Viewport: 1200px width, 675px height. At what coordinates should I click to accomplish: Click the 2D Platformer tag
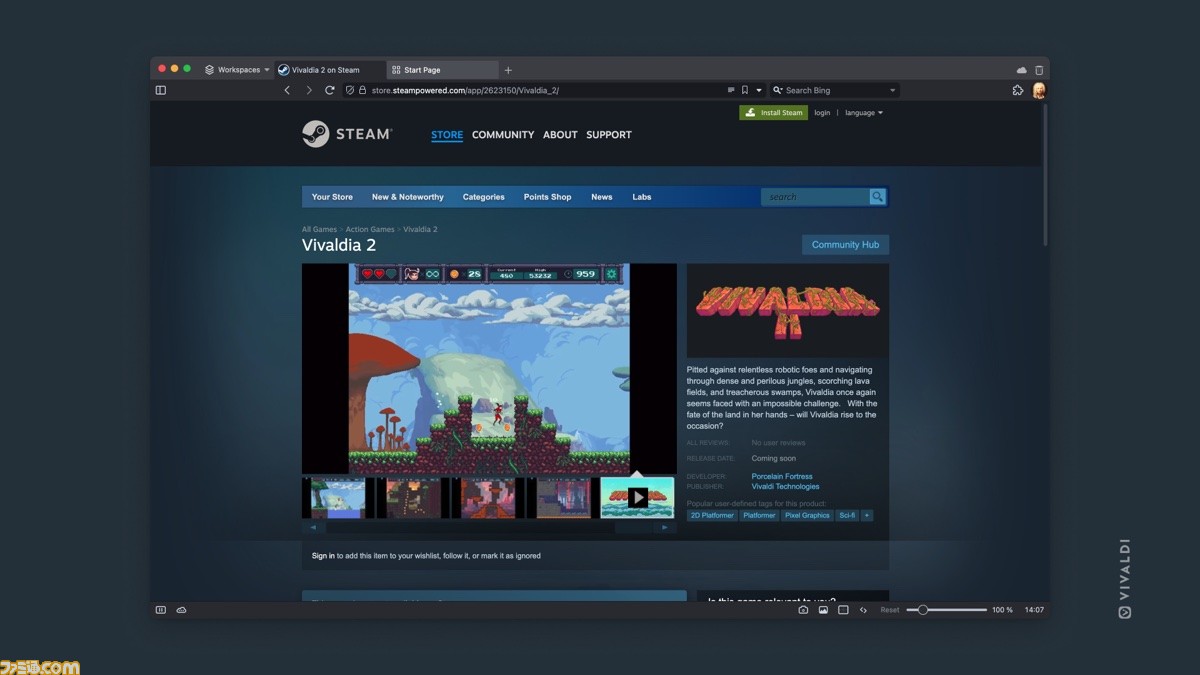pos(712,516)
